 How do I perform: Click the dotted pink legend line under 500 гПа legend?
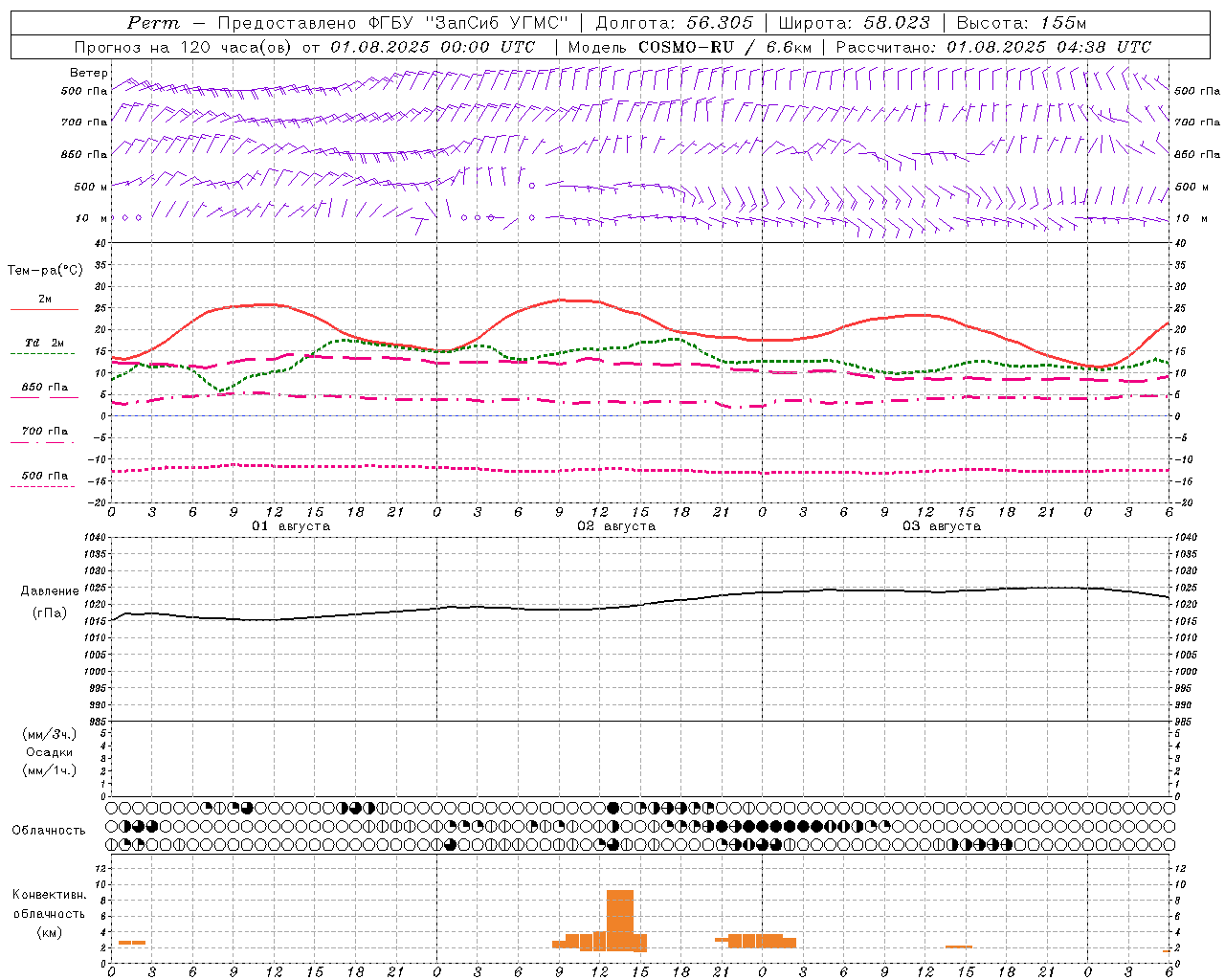[43, 487]
